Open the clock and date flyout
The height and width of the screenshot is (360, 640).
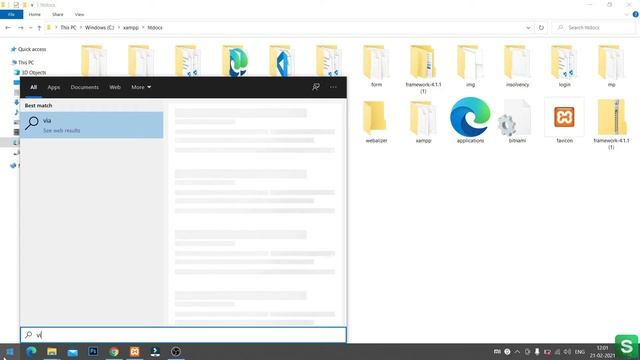coord(602,351)
